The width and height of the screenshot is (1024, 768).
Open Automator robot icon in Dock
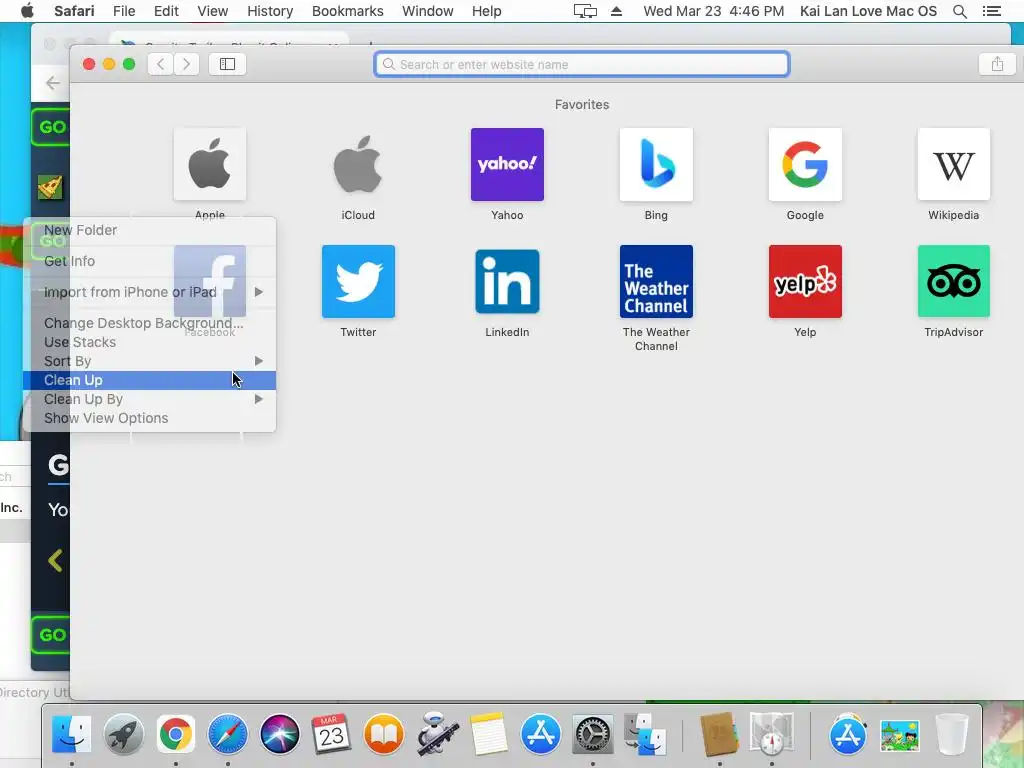(x=436, y=734)
